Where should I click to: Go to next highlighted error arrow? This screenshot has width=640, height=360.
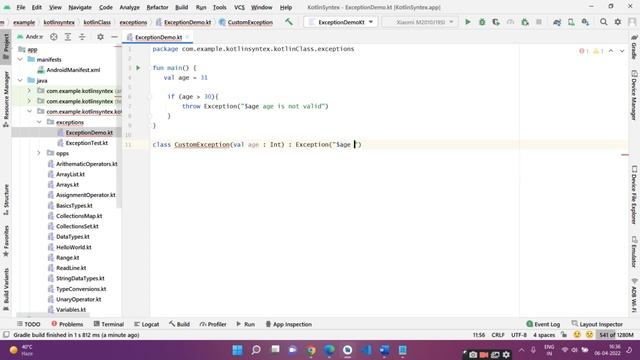[622, 51]
